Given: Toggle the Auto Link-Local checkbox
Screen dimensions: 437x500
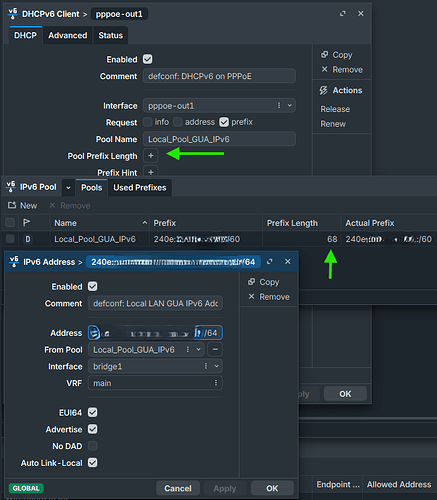Looking at the screenshot, I should (x=93, y=463).
